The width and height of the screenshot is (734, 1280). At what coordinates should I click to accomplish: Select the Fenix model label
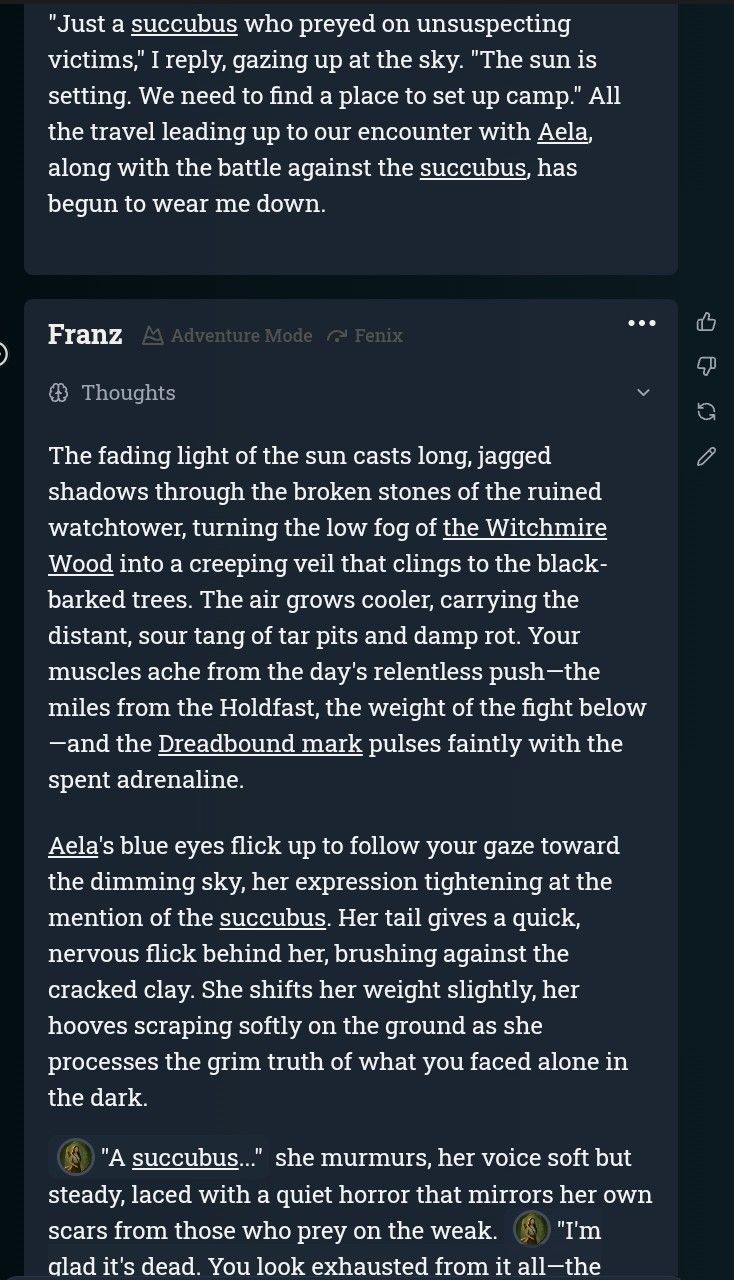[378, 336]
